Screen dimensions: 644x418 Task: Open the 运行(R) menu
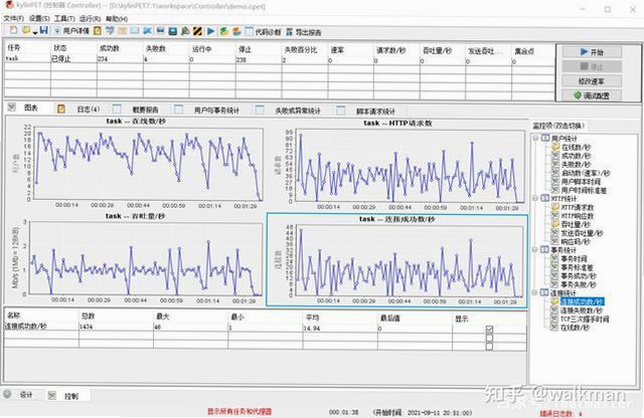[90, 19]
